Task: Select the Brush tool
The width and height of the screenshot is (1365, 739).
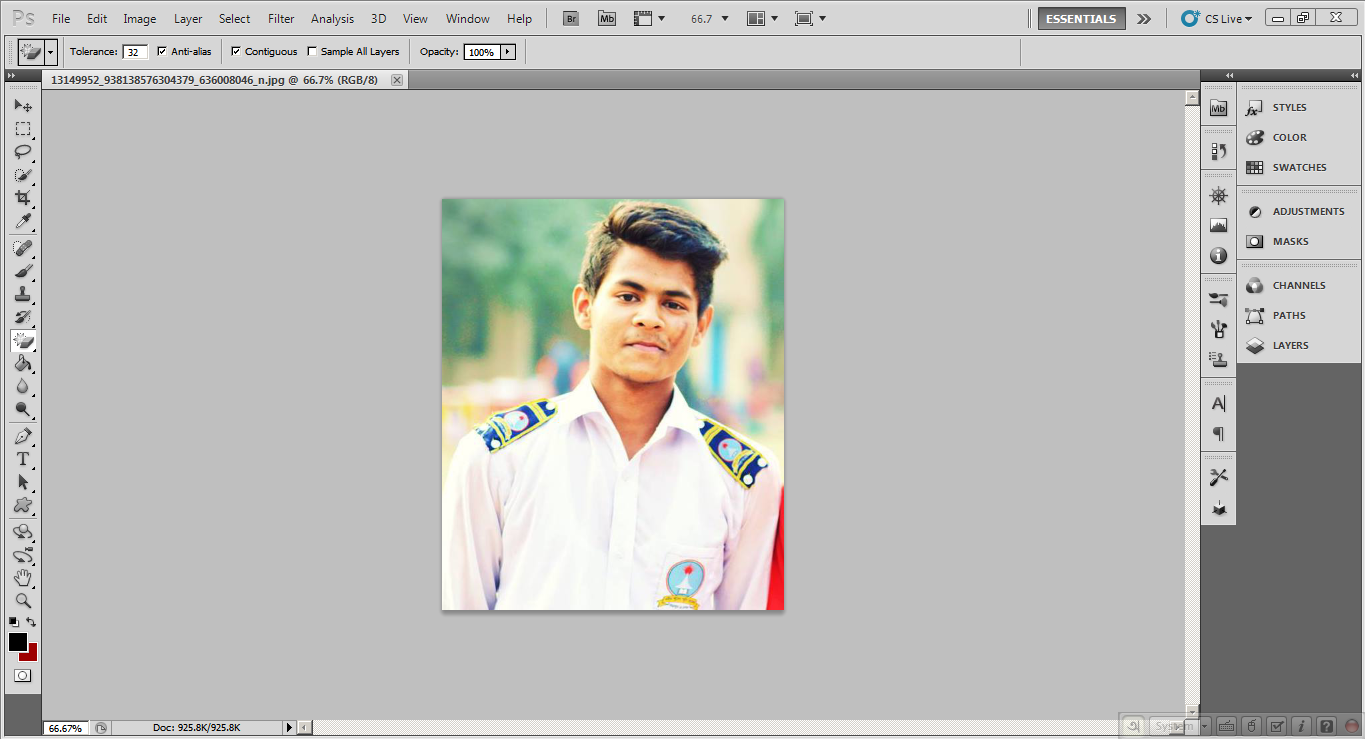Action: (23, 271)
